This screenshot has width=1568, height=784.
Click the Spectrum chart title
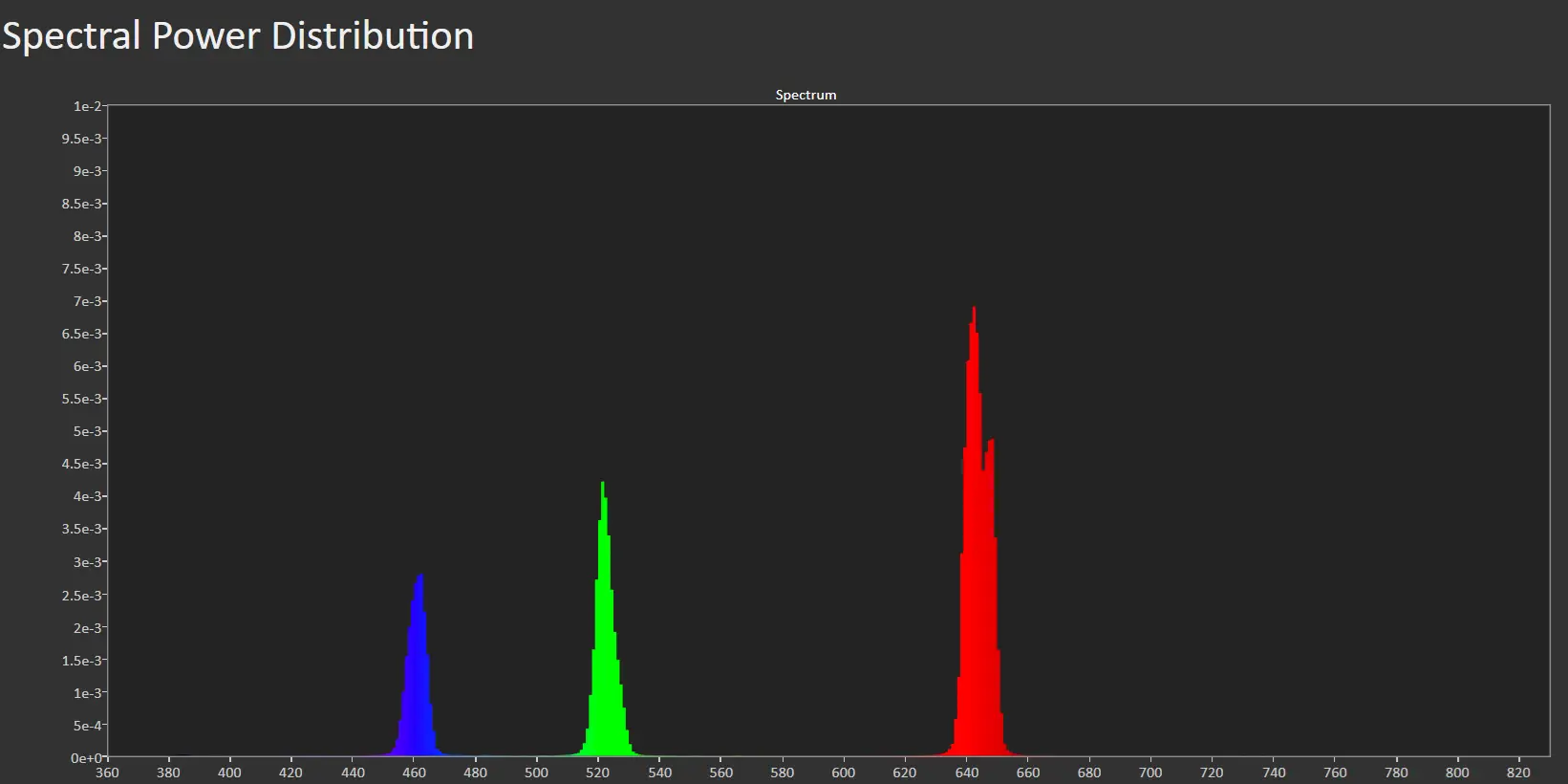tap(805, 95)
